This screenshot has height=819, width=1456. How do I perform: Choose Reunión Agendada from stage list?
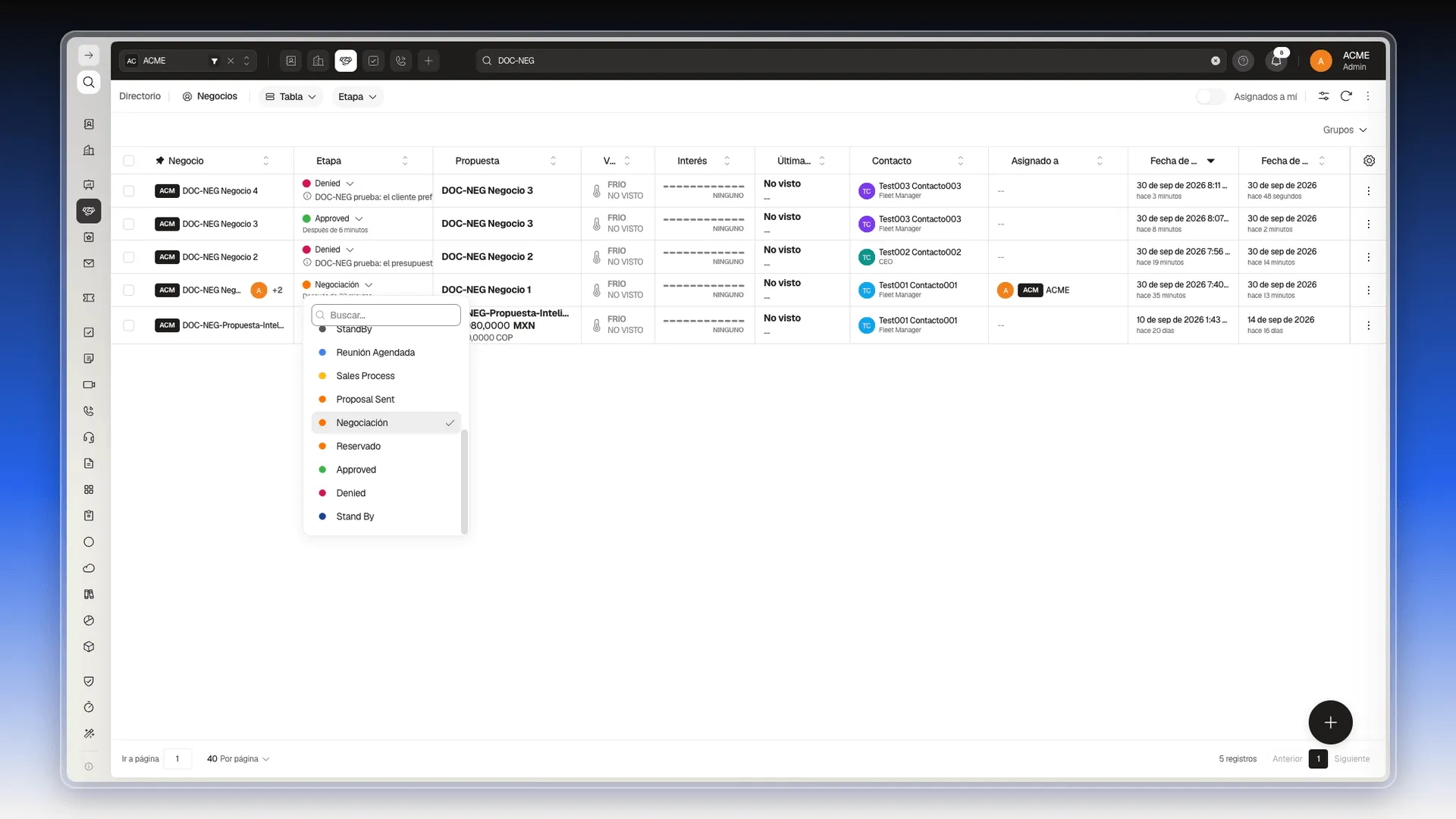pos(386,353)
